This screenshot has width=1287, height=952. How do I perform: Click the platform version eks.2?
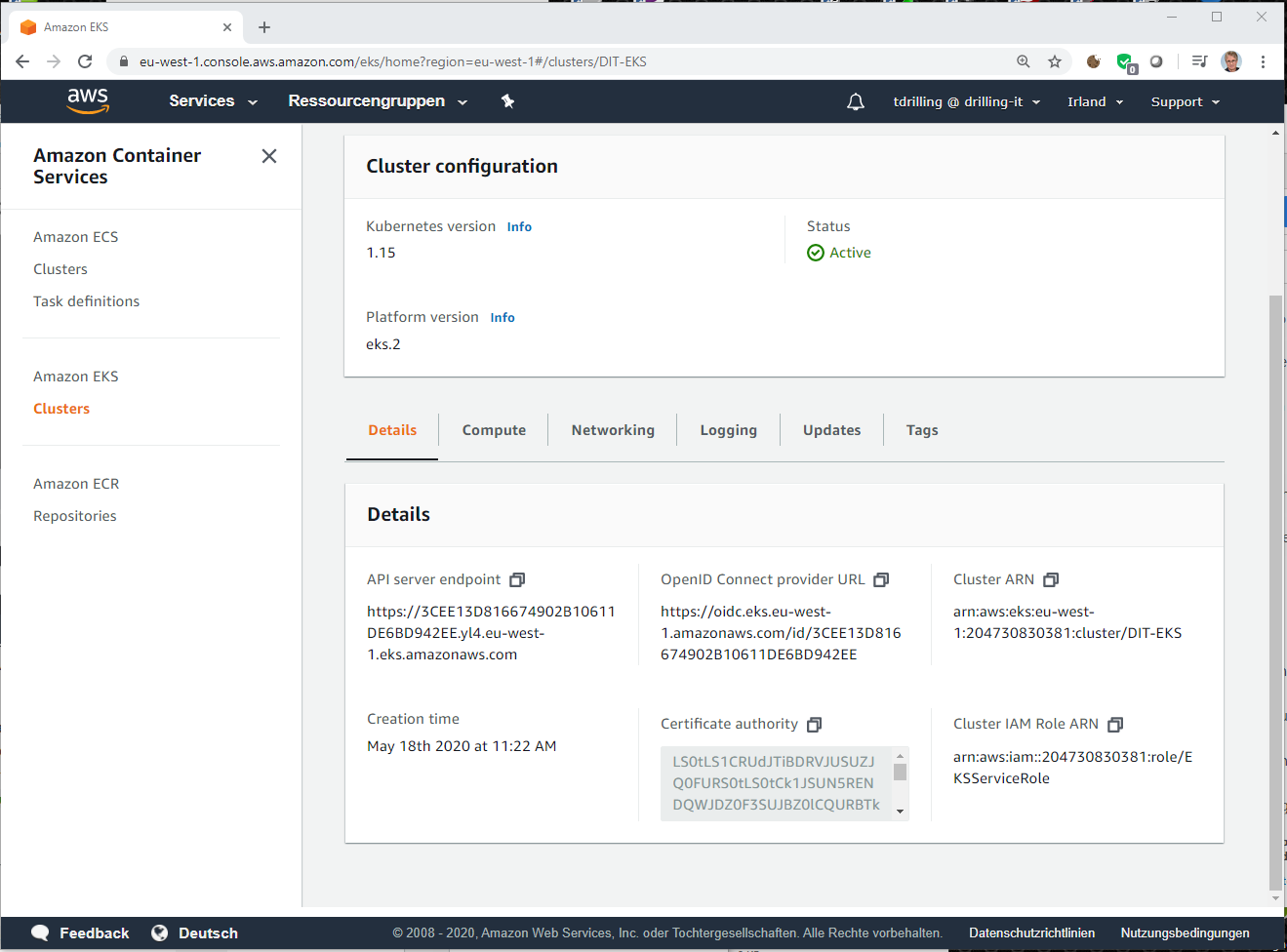(x=383, y=344)
